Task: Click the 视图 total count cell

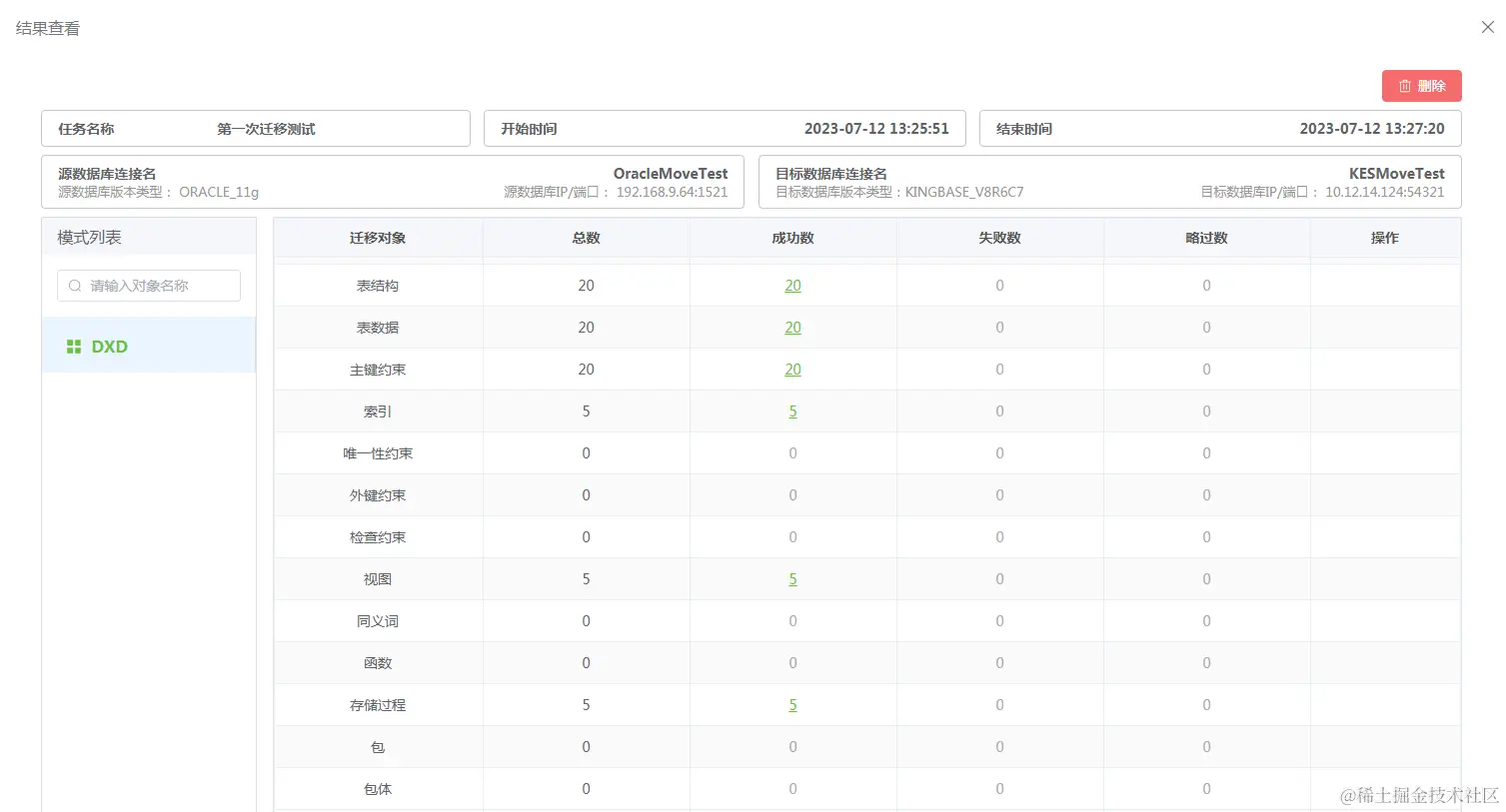Action: click(586, 579)
